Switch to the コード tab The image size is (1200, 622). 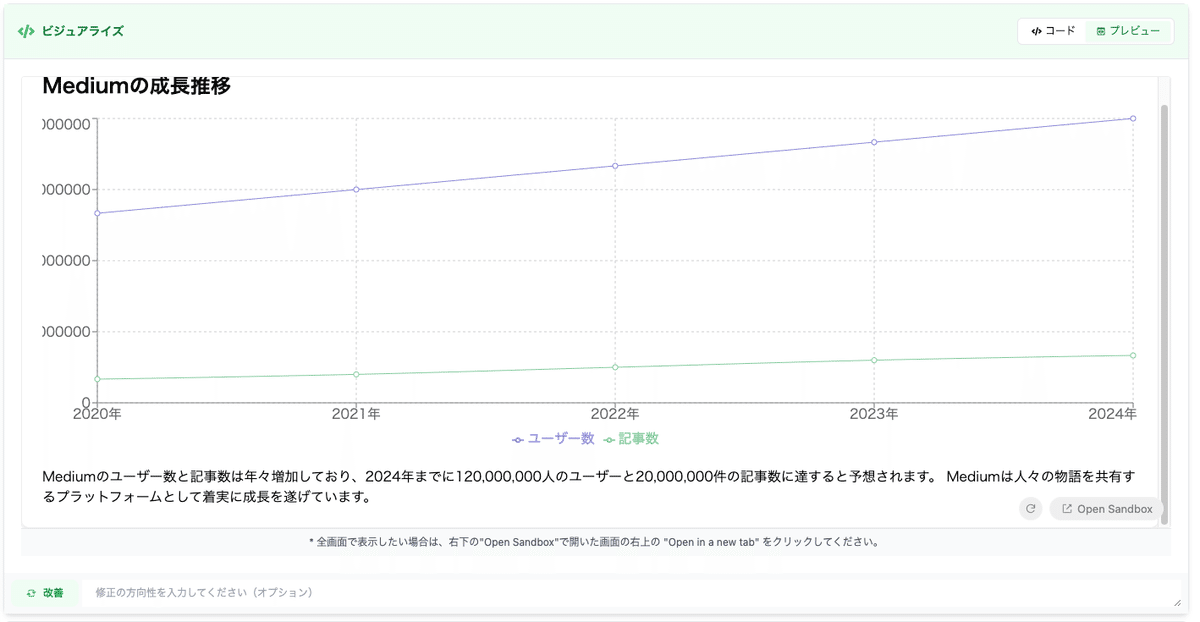tap(1053, 31)
